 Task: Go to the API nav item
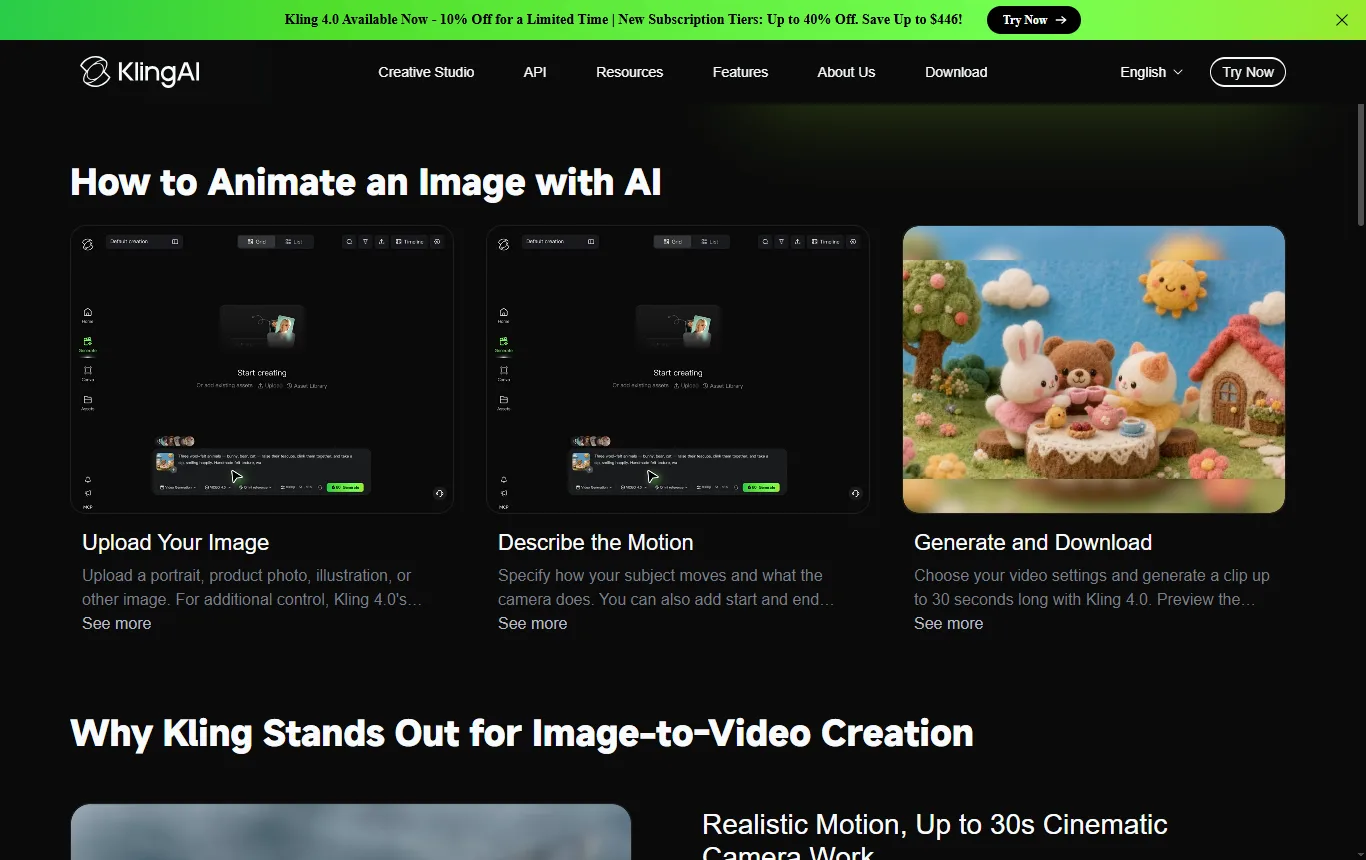pyautogui.click(x=535, y=72)
